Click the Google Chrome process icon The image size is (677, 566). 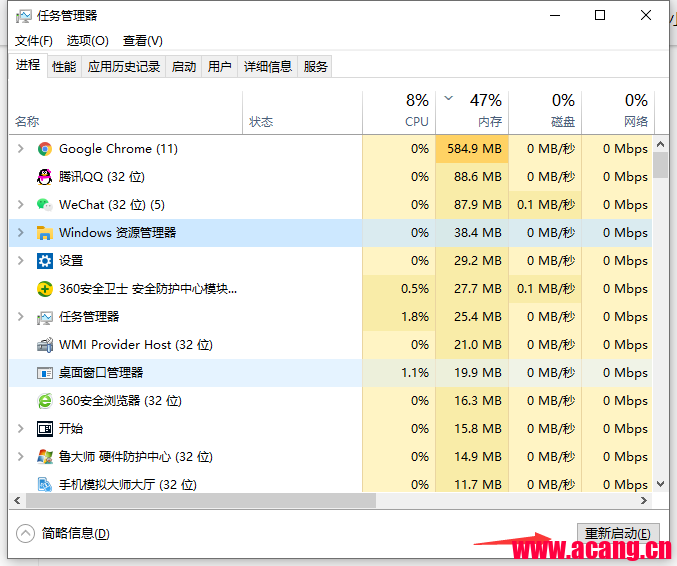[x=44, y=149]
